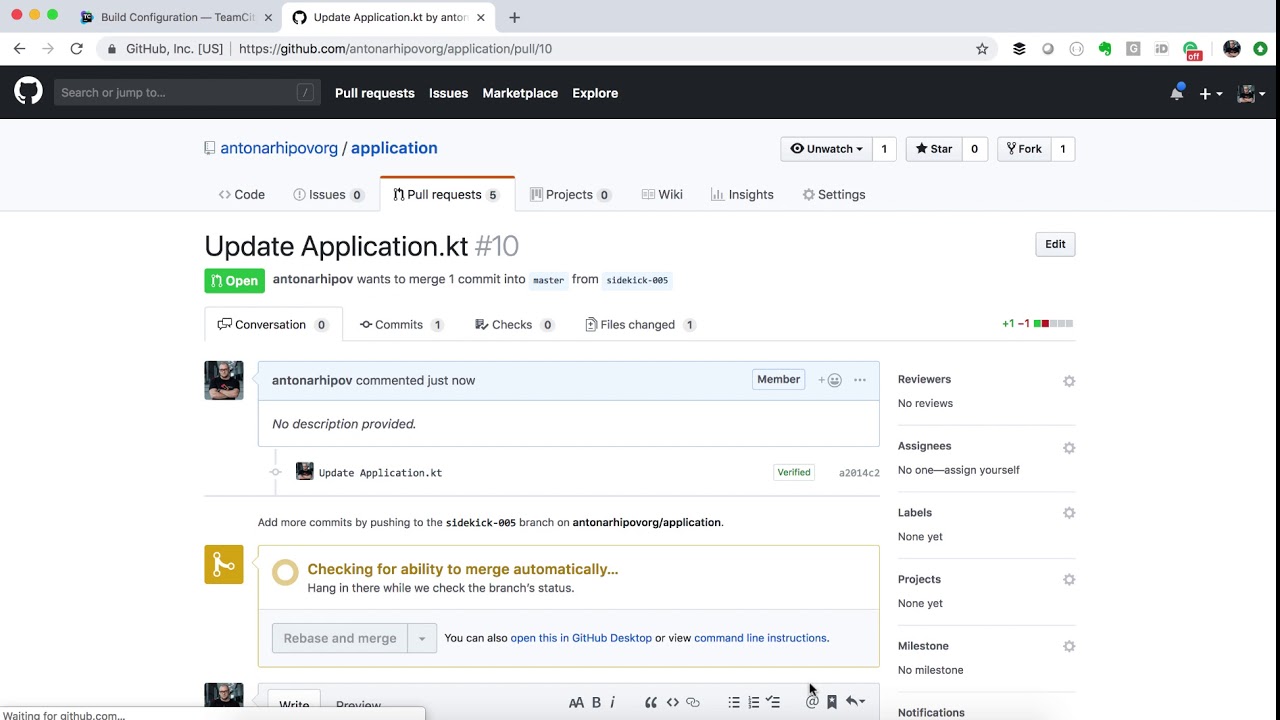Mention a user with @ icon
The height and width of the screenshot is (720, 1280).
(x=812, y=702)
